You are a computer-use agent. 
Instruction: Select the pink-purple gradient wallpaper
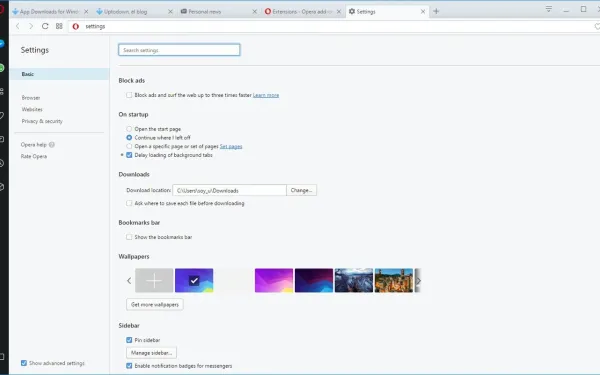[274, 280]
